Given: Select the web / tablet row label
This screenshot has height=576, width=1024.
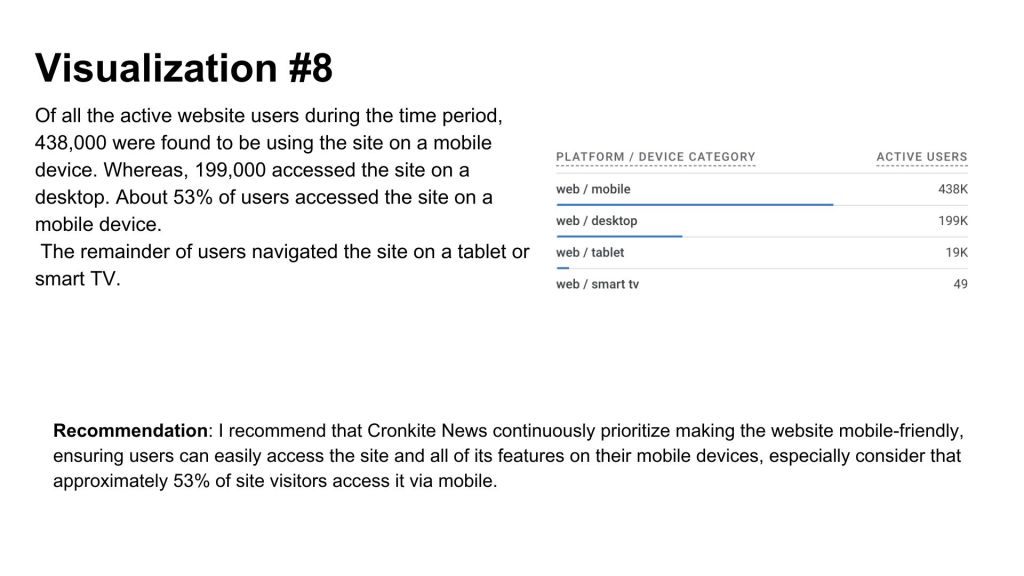Looking at the screenshot, I should [x=590, y=253].
